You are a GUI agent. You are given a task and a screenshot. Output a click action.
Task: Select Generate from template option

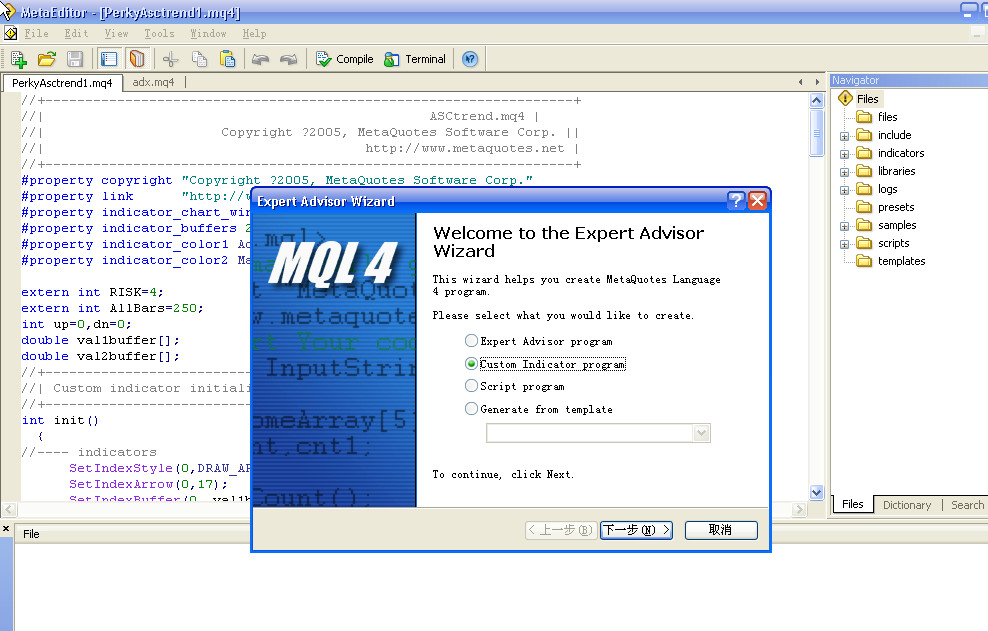tap(539, 409)
